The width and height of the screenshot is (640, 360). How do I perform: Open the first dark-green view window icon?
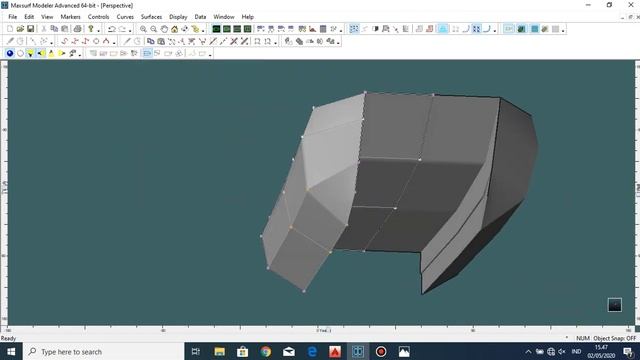click(x=216, y=29)
